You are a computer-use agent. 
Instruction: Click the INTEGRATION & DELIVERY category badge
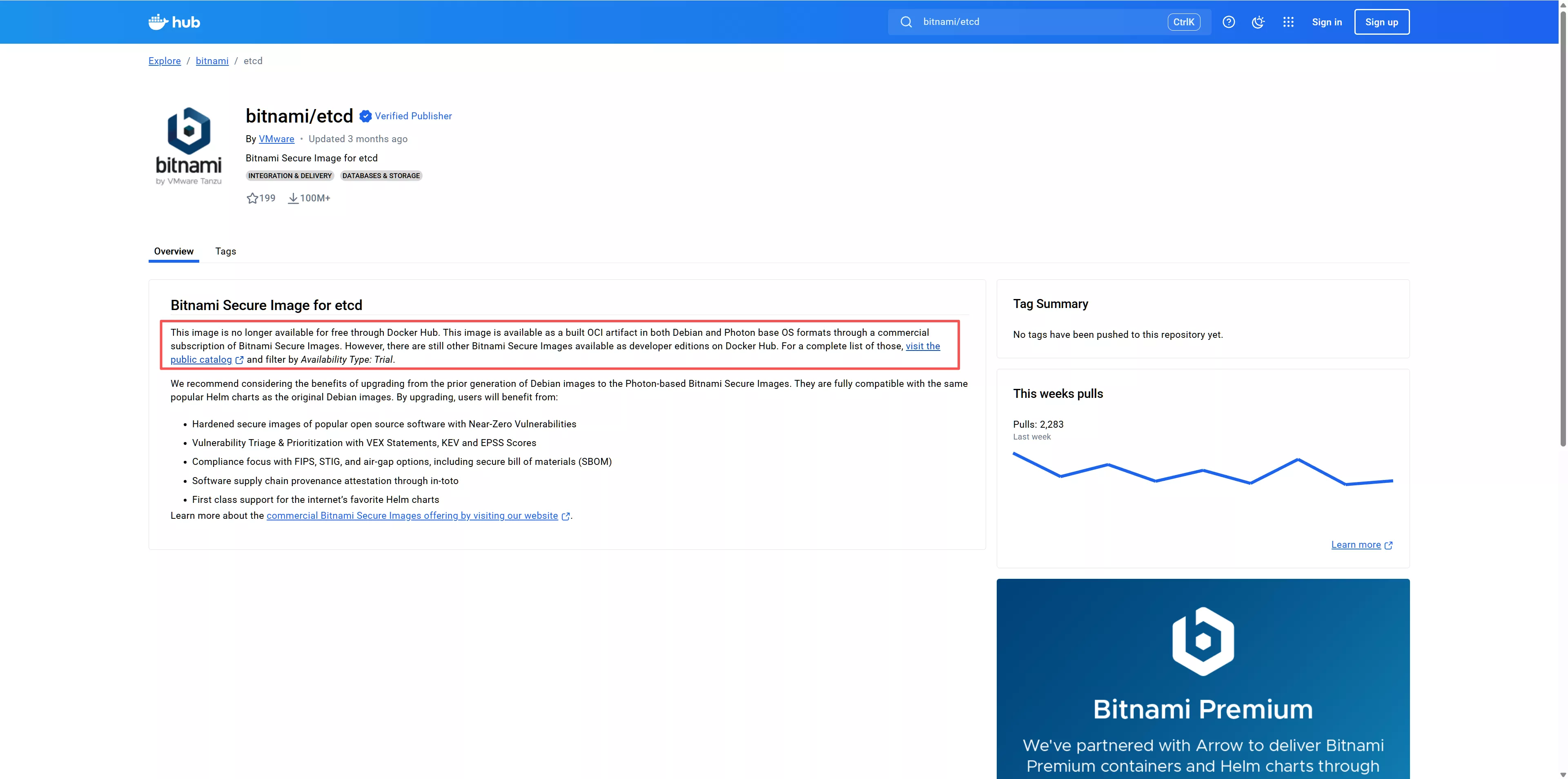[x=290, y=175]
